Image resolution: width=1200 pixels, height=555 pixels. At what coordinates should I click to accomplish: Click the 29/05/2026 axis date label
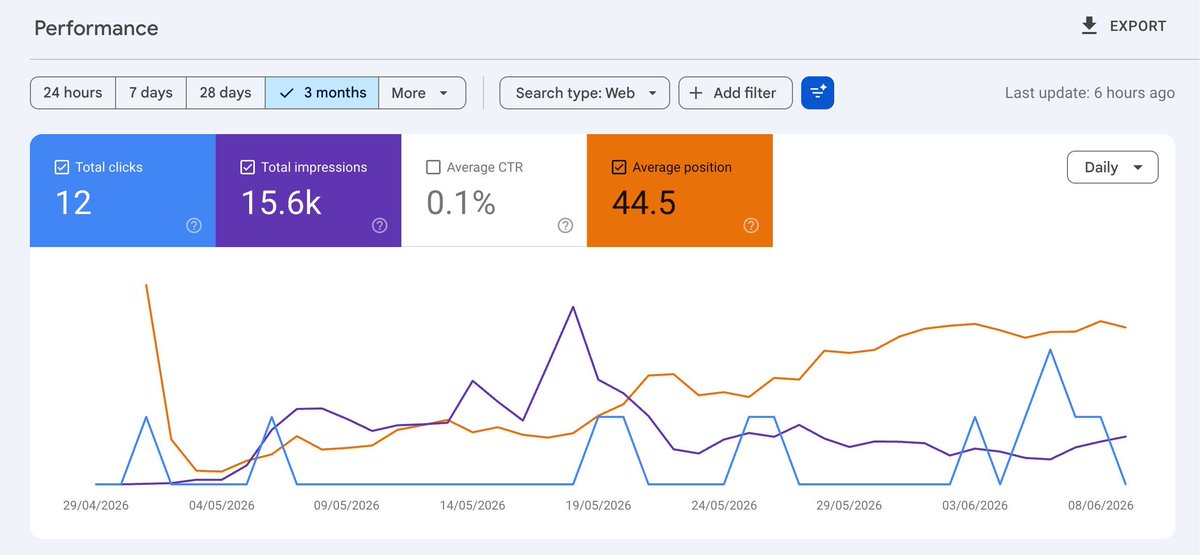(849, 506)
